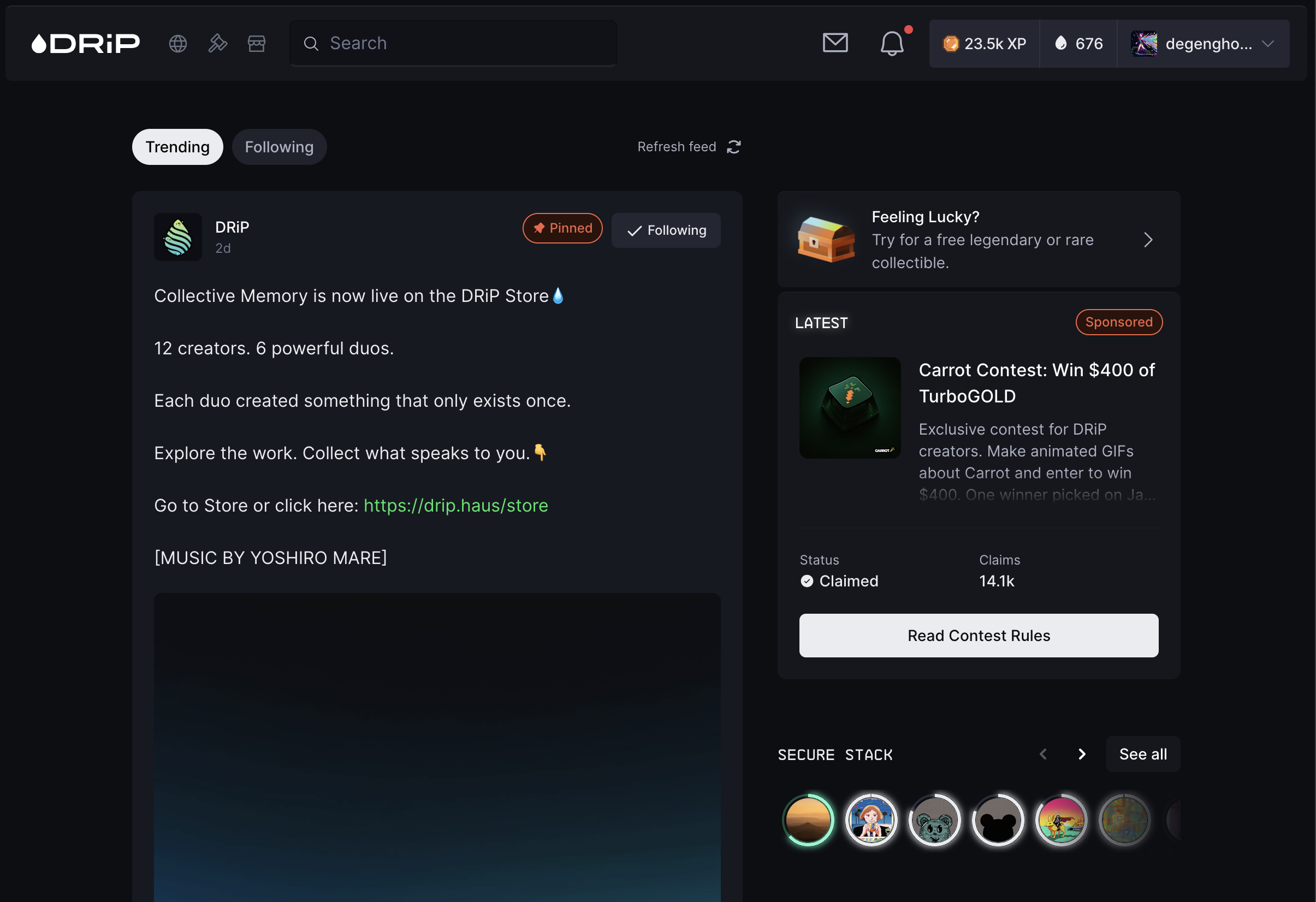
Task: Select the Trending tab
Action: pos(177,147)
